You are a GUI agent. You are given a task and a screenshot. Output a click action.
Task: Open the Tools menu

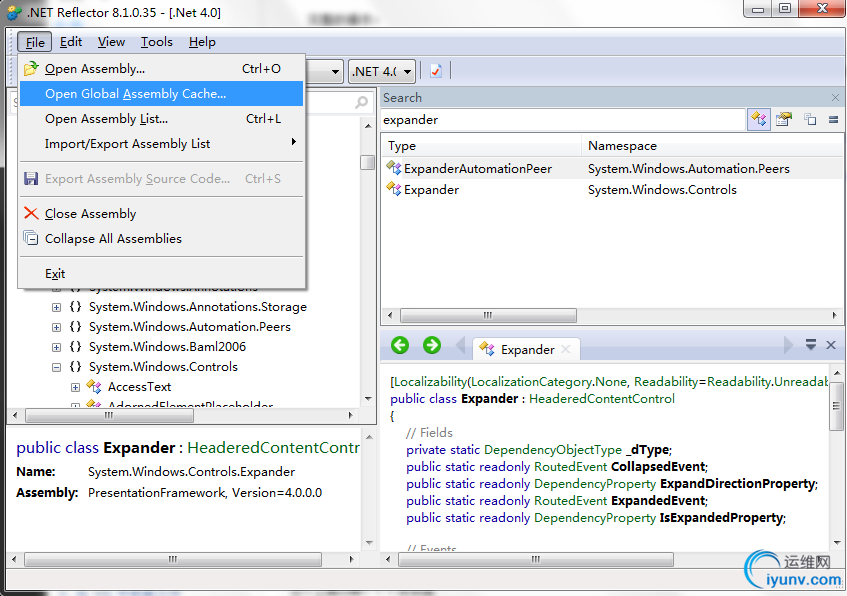pyautogui.click(x=156, y=42)
